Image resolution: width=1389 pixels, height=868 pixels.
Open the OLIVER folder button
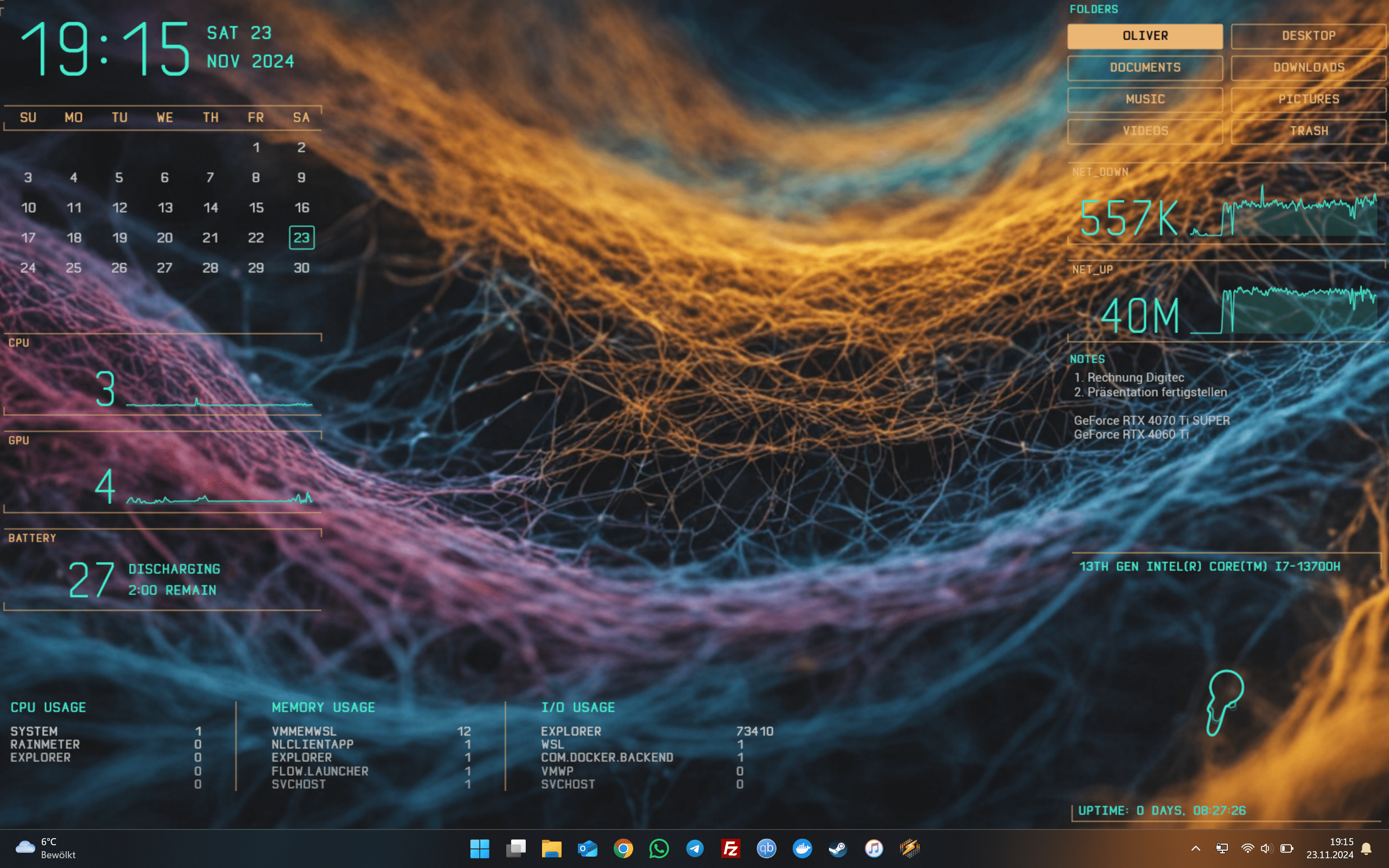1144,36
